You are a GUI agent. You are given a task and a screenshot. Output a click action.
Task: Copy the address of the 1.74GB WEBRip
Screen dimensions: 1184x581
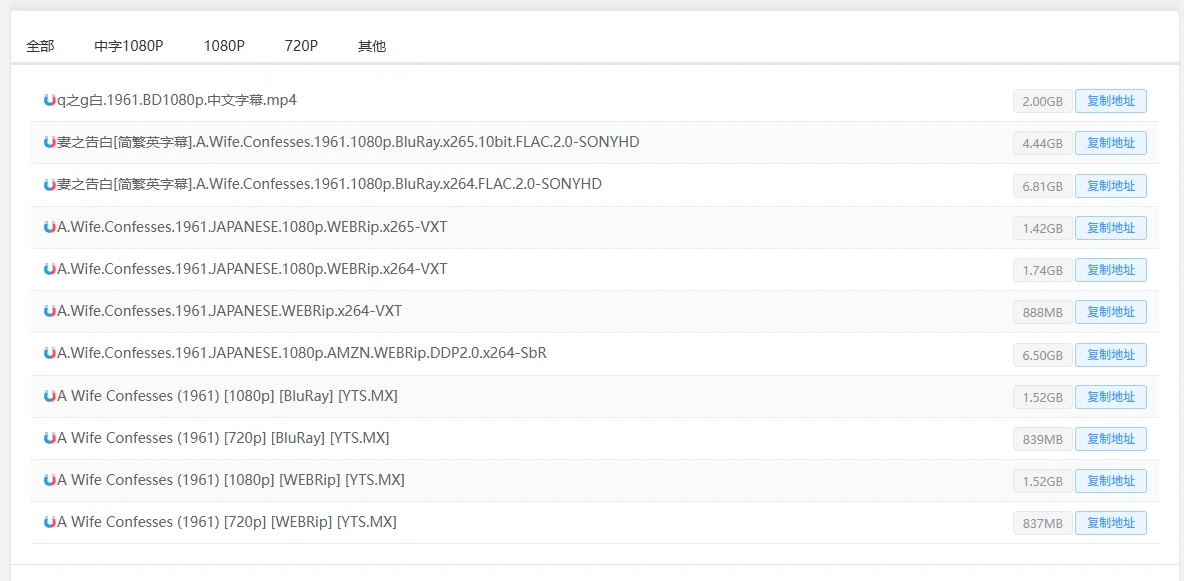coord(1110,270)
